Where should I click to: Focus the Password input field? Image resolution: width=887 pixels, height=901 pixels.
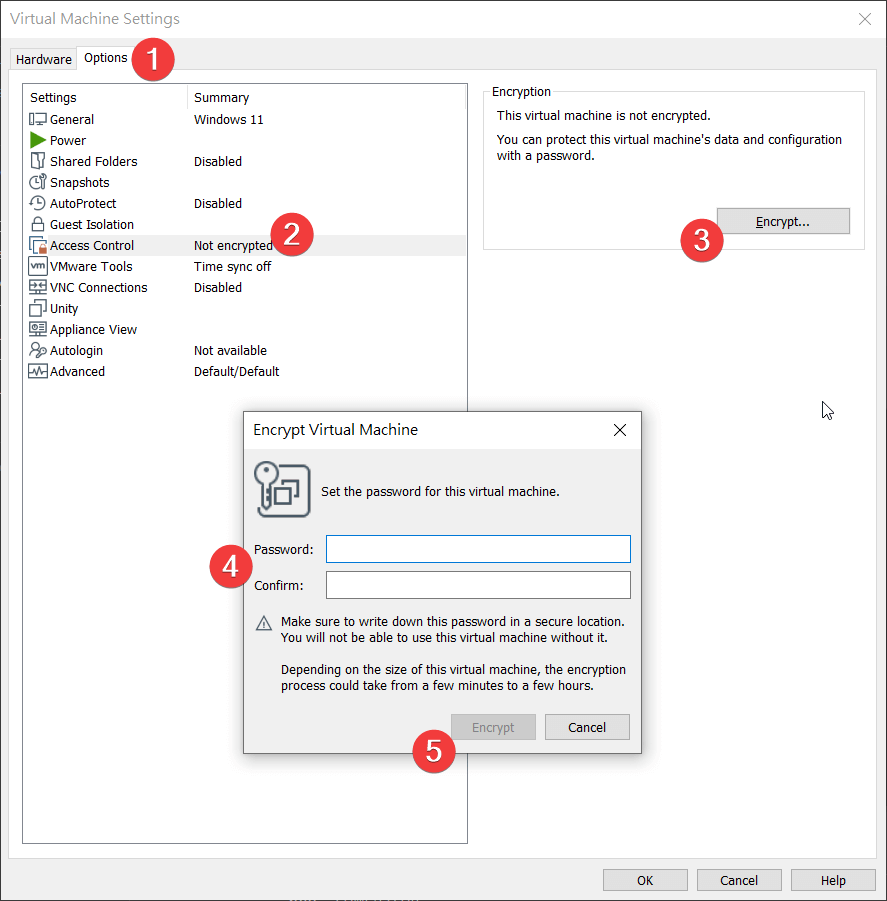click(x=478, y=549)
